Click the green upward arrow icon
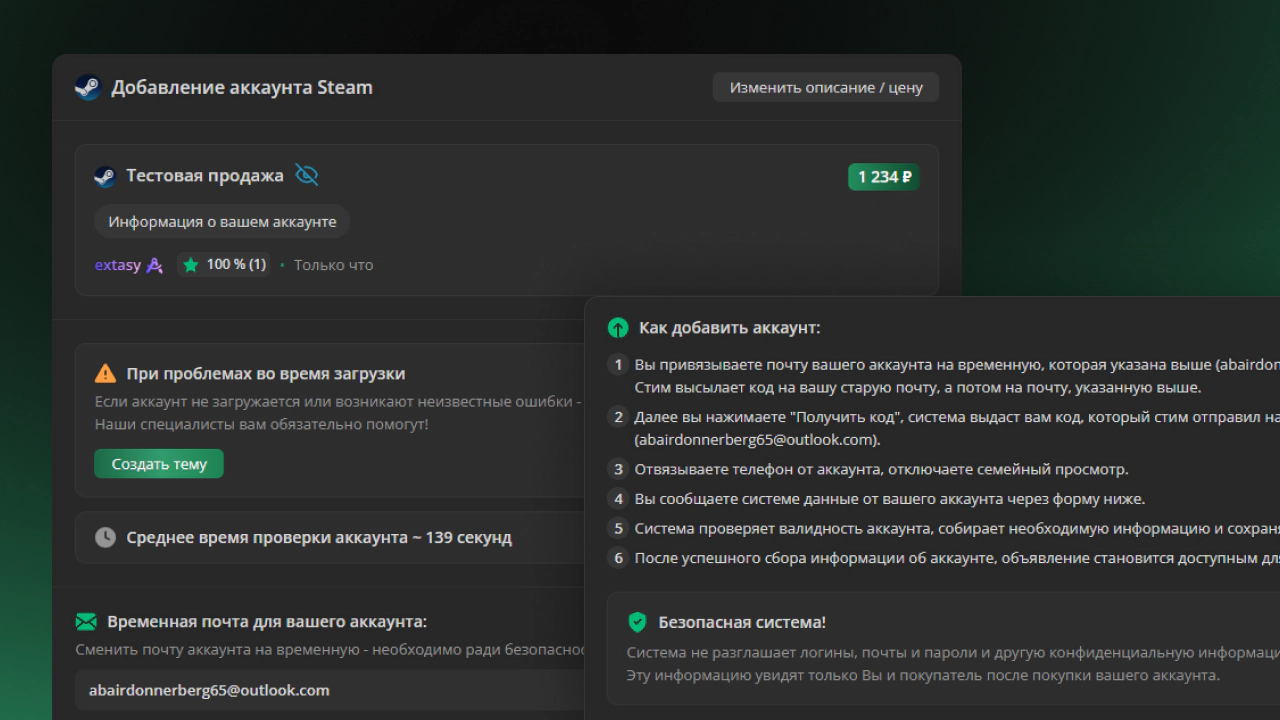The image size is (1280, 720). (x=618, y=328)
